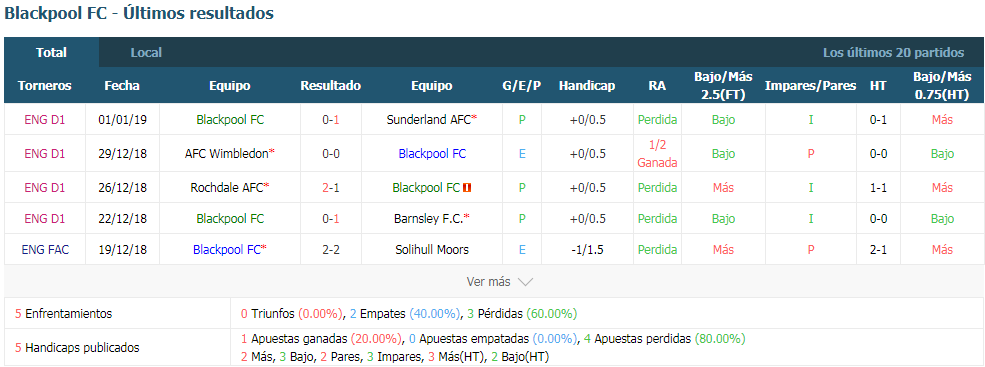This screenshot has height=367, width=985.
Task: Select the Total tab
Action: point(52,53)
